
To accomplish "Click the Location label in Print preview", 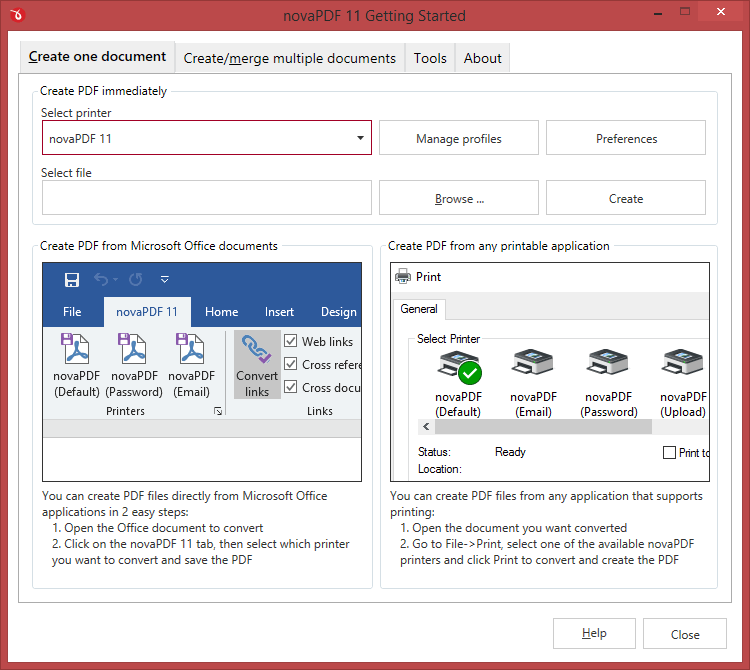I will [x=440, y=469].
